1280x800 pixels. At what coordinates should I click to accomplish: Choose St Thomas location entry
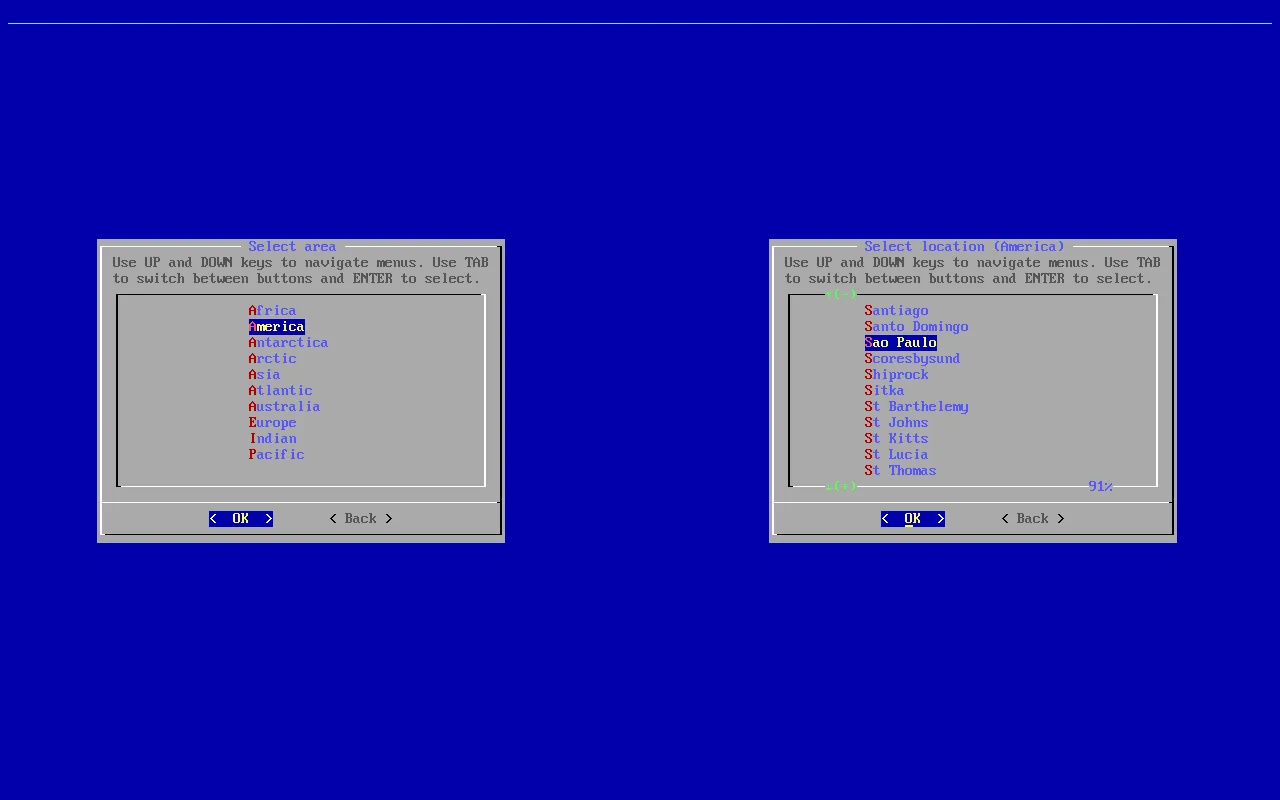[901, 471]
